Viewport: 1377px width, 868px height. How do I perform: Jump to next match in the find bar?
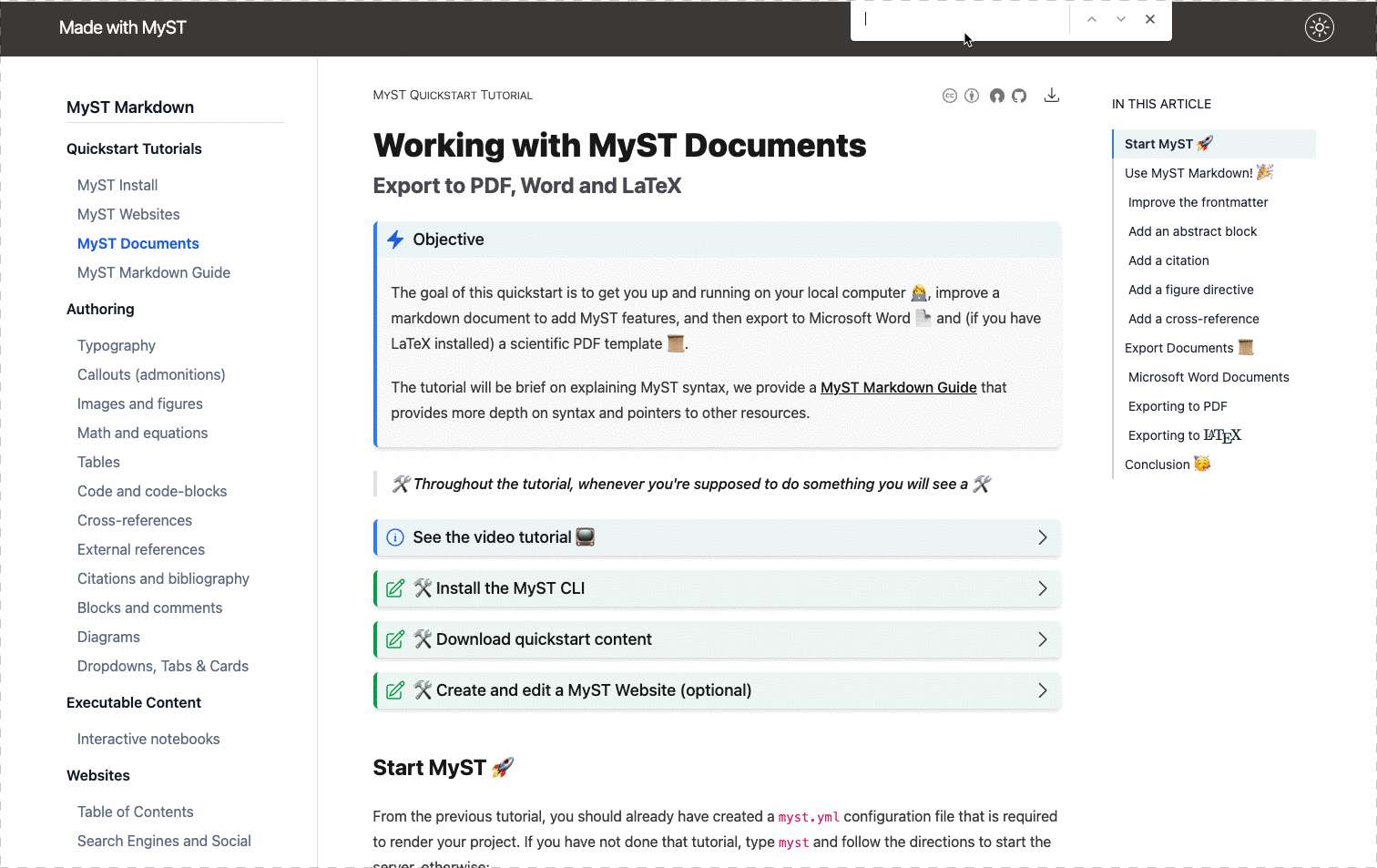(x=1120, y=18)
